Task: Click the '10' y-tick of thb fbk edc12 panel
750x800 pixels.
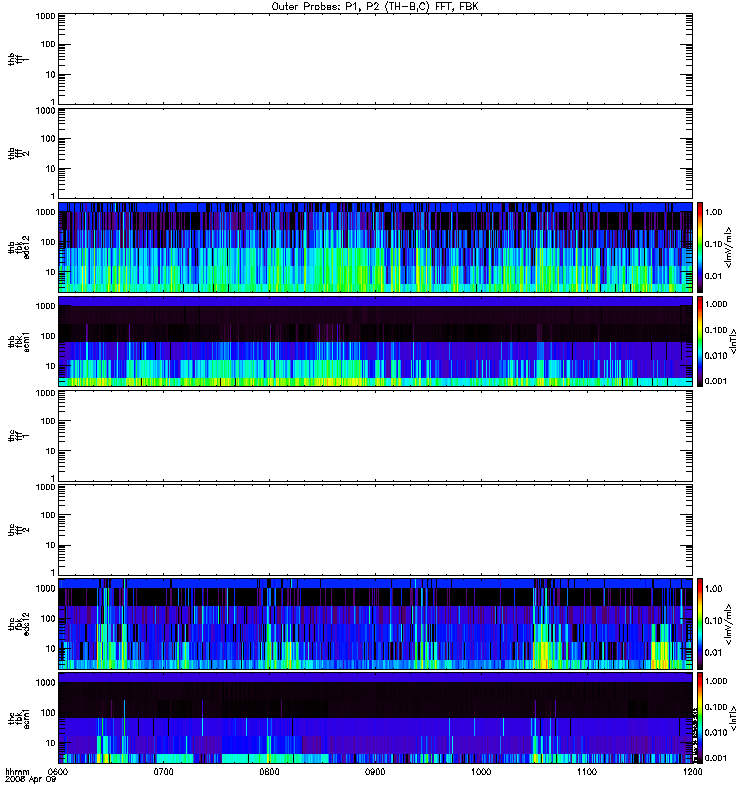Action: 51,272
